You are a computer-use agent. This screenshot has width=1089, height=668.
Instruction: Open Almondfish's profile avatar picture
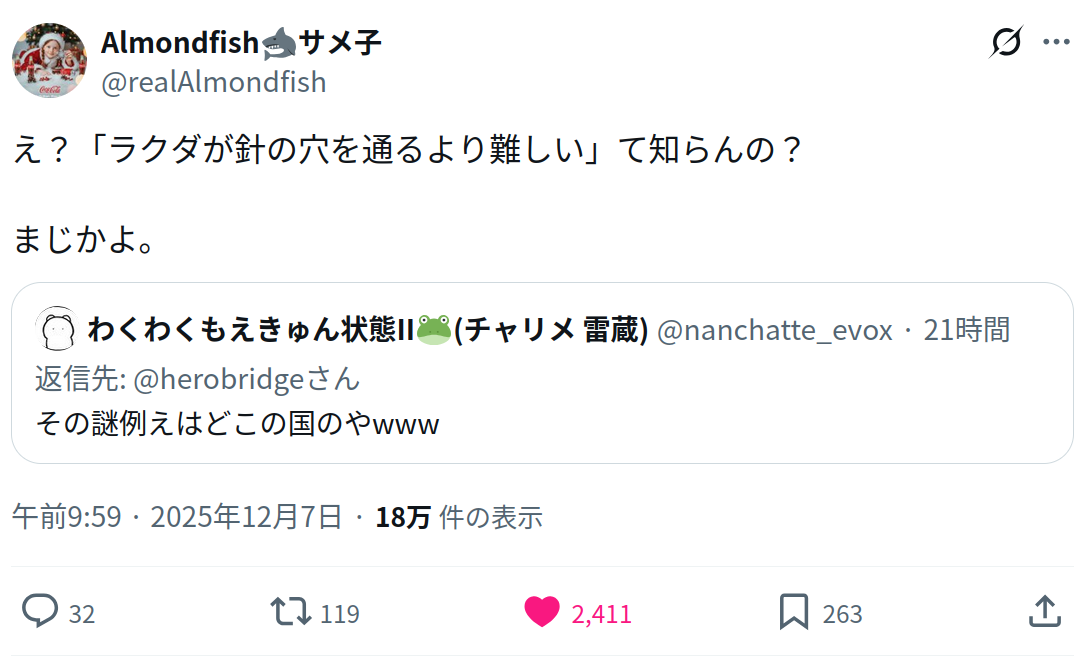49,60
